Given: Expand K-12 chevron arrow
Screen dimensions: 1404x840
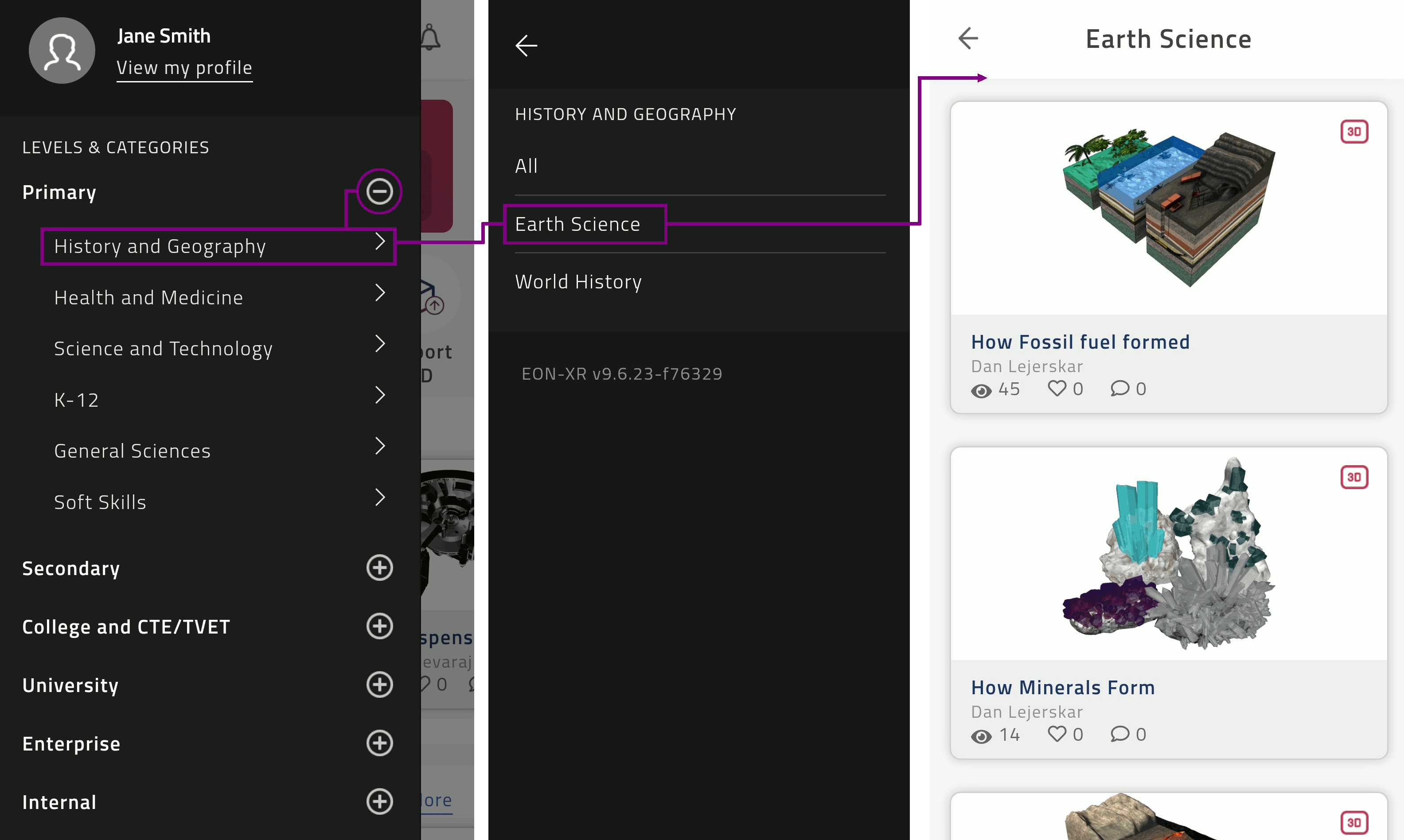Looking at the screenshot, I should pyautogui.click(x=380, y=395).
